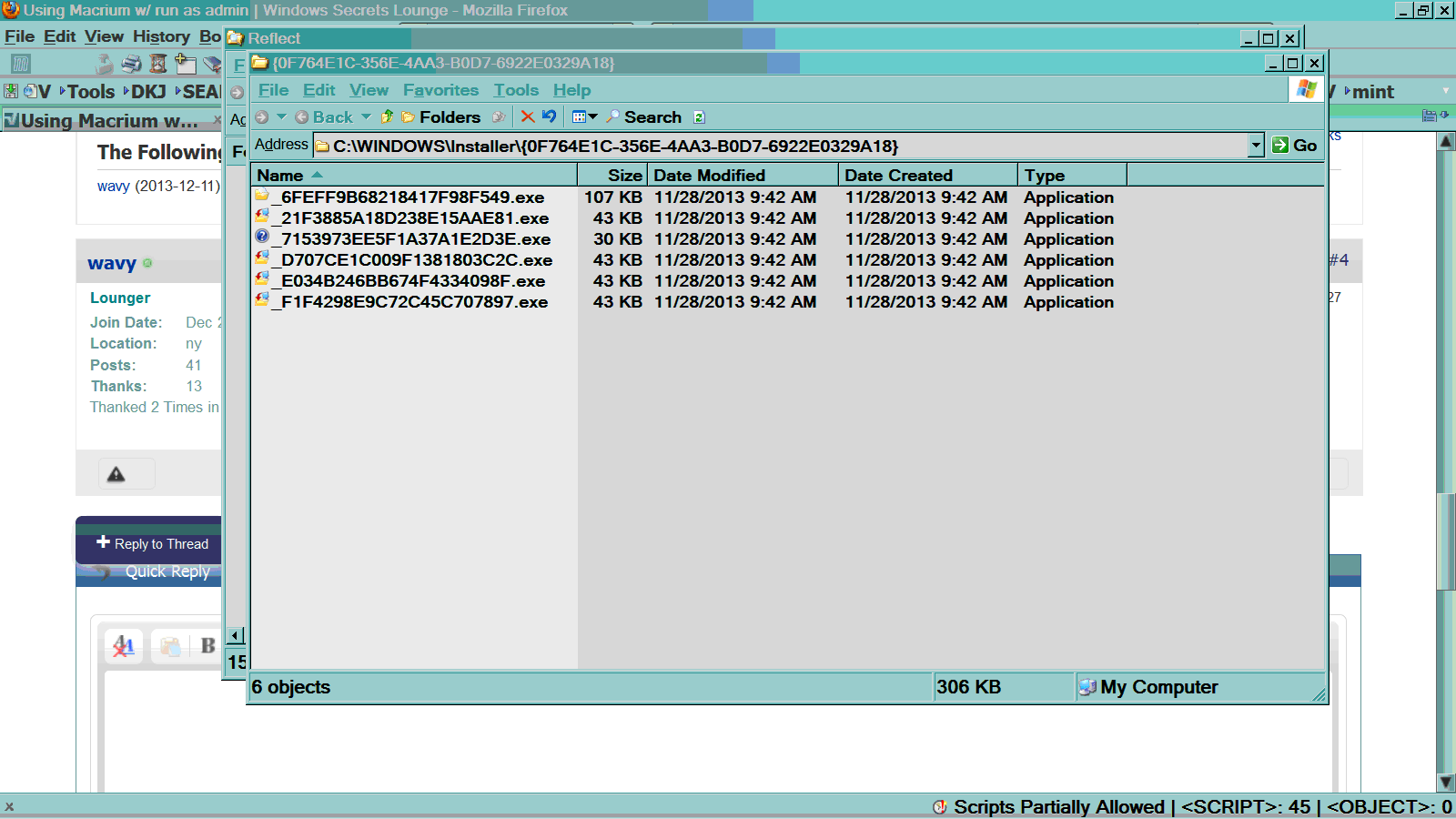Click the report post warning triangle icon
Viewport: 1456px width, 819px height.
tap(116, 474)
